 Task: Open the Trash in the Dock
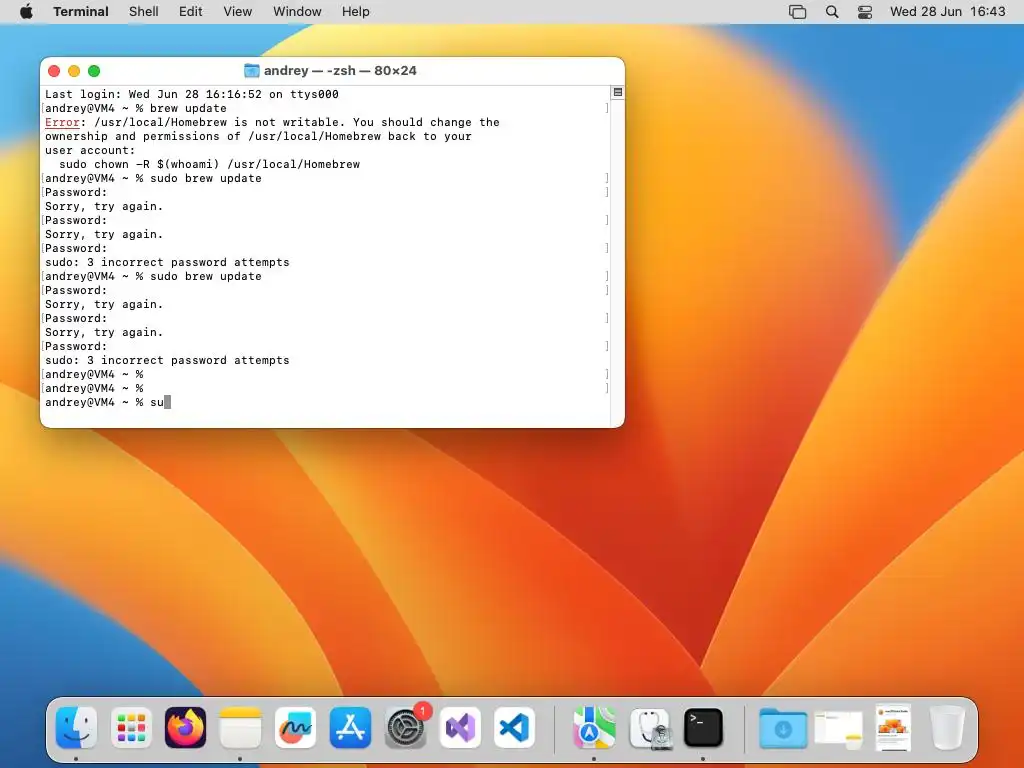tap(947, 727)
